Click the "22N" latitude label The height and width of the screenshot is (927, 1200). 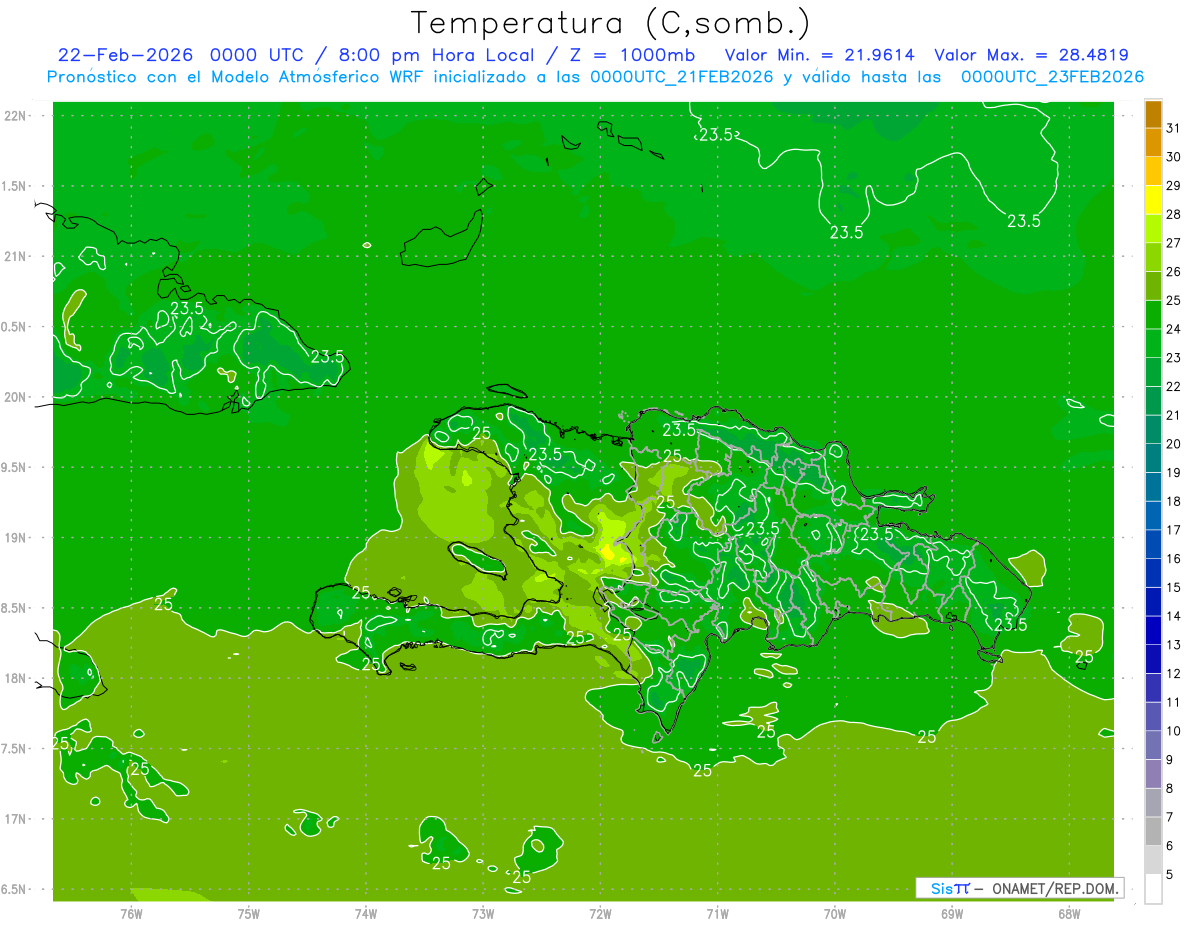16,116
